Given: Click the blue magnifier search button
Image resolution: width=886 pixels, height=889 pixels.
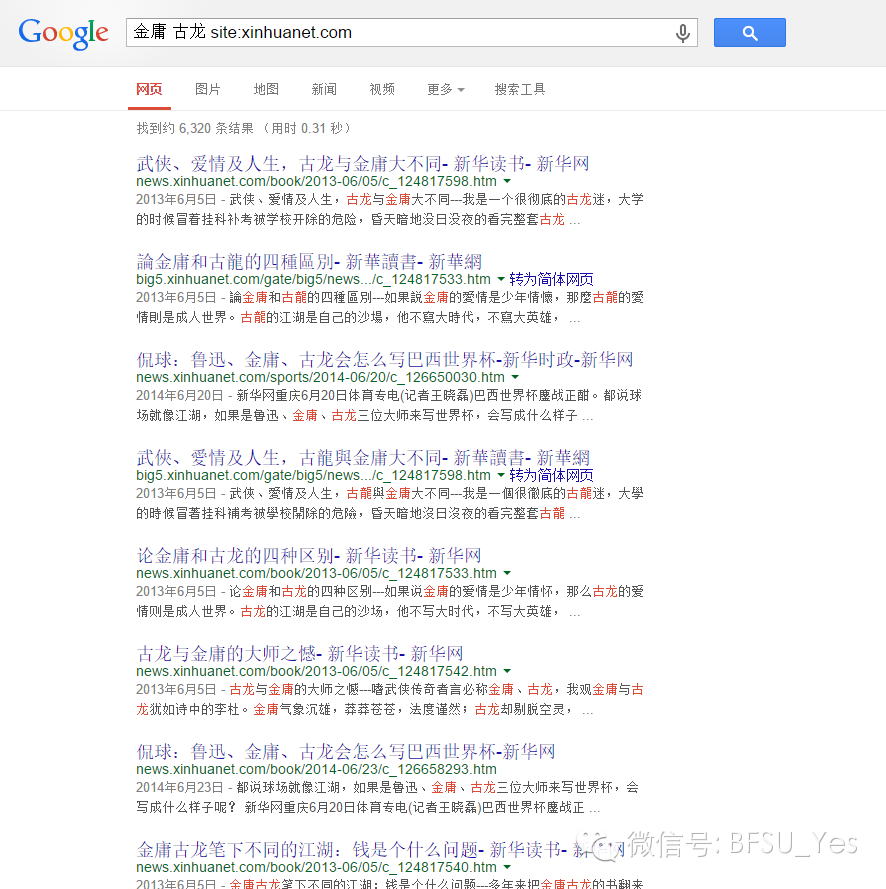Looking at the screenshot, I should (749, 32).
